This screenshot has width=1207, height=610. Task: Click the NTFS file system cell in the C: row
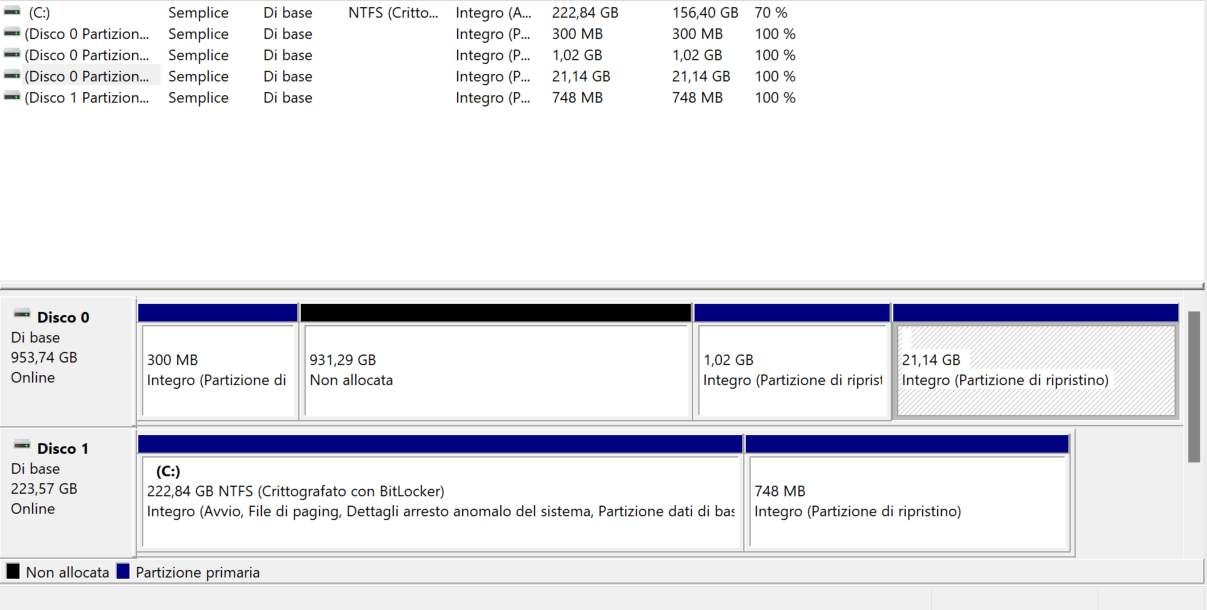393,13
